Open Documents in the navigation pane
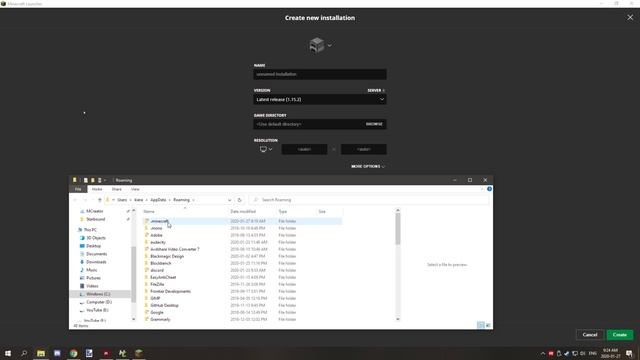The width and height of the screenshot is (640, 360). click(x=96, y=254)
